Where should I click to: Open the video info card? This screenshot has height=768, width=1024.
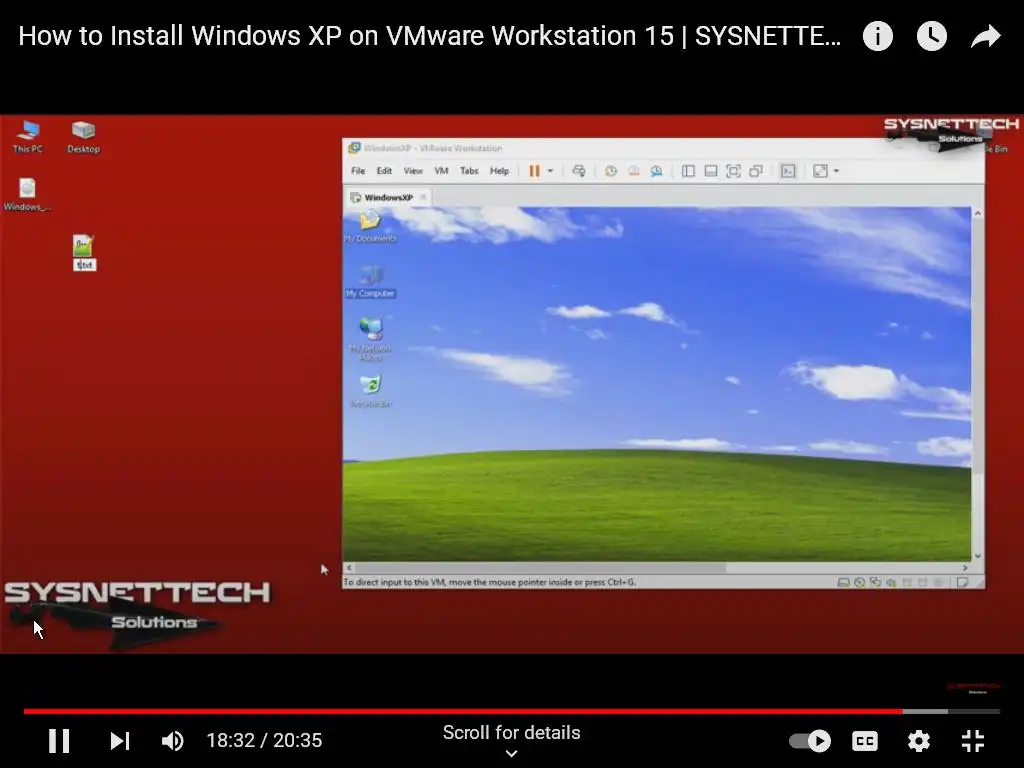coord(878,36)
